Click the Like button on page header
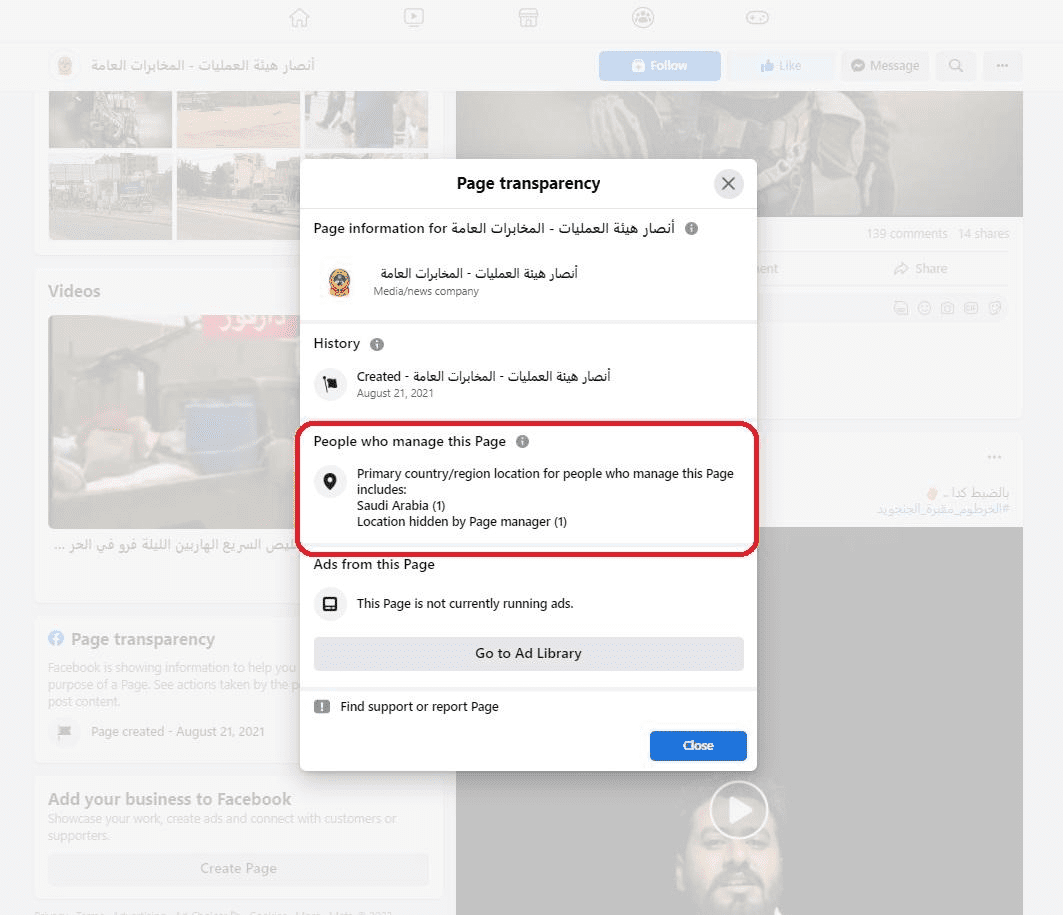The width and height of the screenshot is (1063, 915). tap(781, 66)
